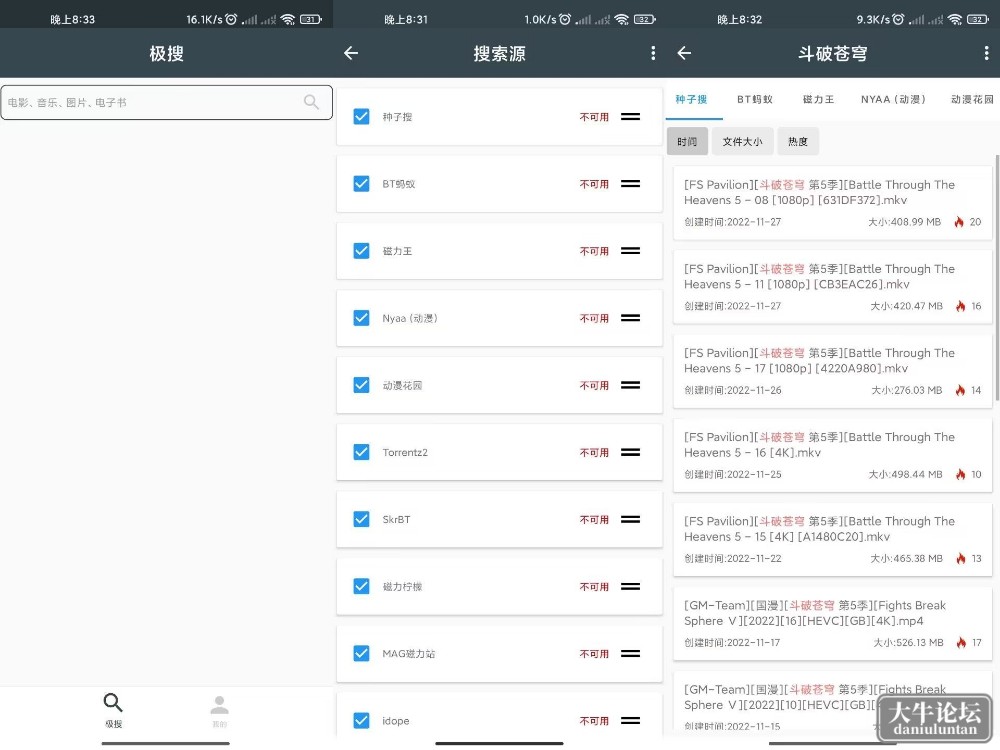Sort results by 时间
The image size is (1000, 750).
tap(688, 142)
